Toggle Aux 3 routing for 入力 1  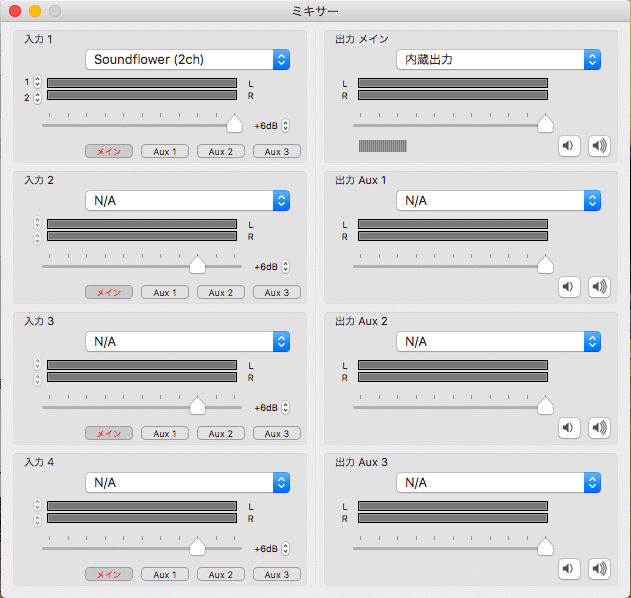point(276,151)
